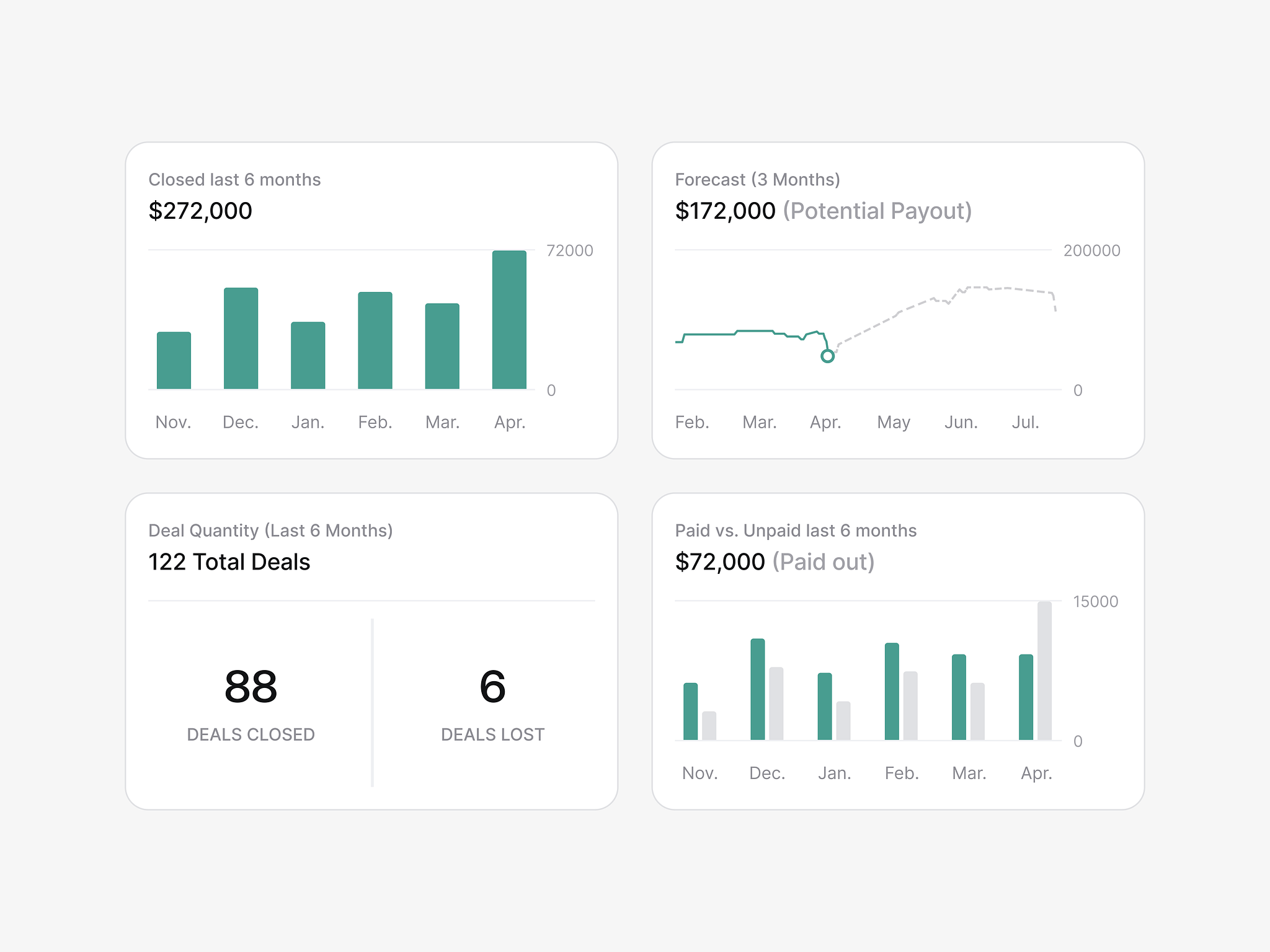Click the December bar in Closed chart
This screenshot has width=1270, height=952.
241,338
